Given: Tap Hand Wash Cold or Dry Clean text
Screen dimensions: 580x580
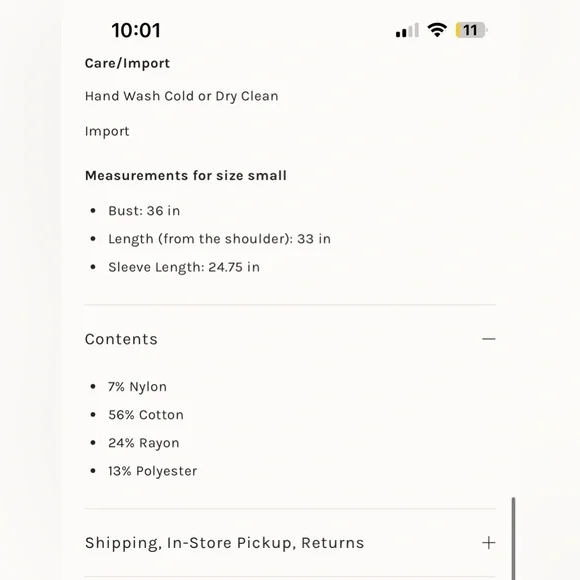Looking at the screenshot, I should pyautogui.click(x=182, y=96).
